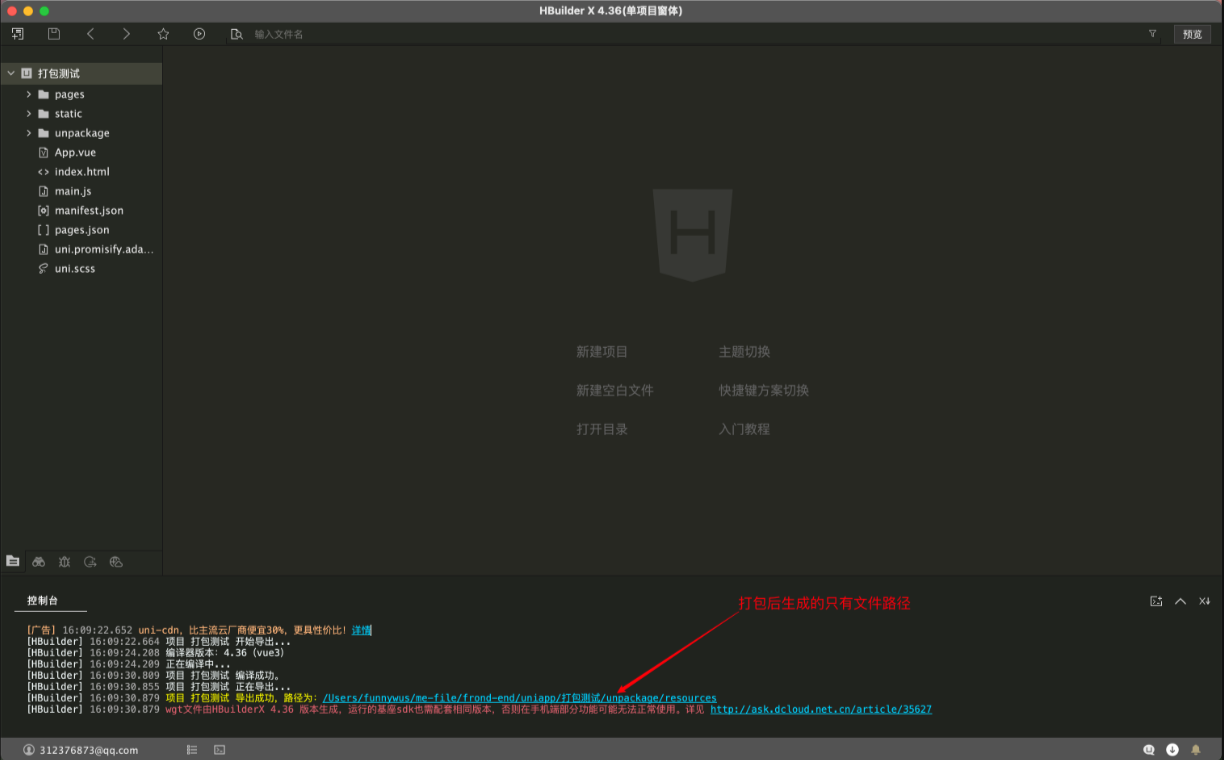1224x760 pixels.
Task: Open the ask.dcloud.net.cn article 35627 link
Action: [x=821, y=709]
